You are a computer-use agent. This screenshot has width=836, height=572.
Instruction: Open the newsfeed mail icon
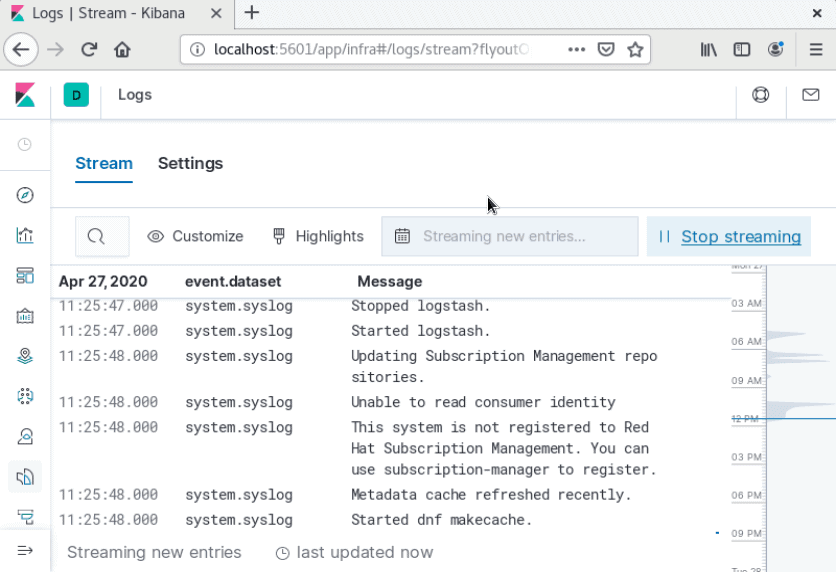[810, 95]
